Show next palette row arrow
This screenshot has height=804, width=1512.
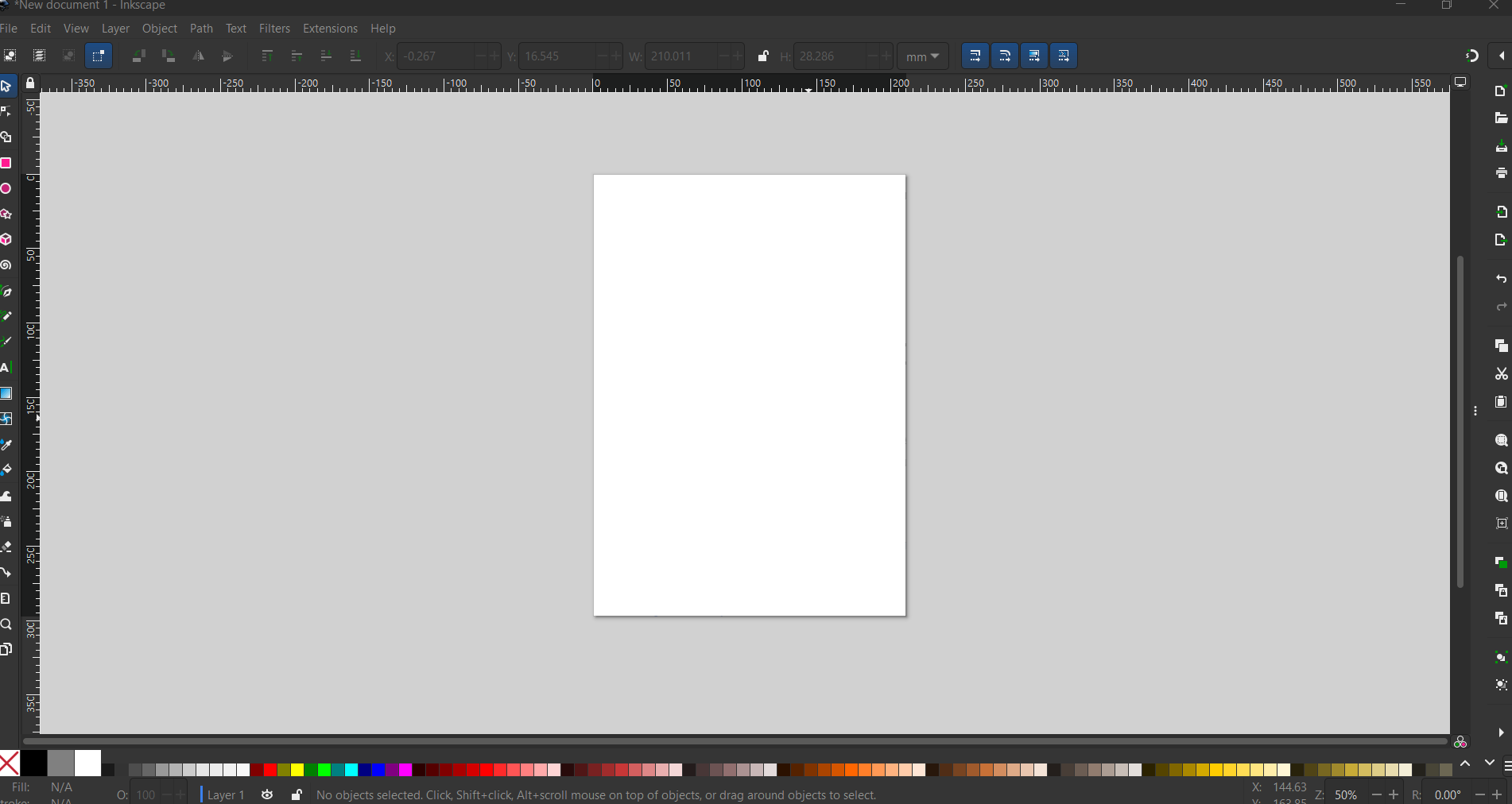1489,763
